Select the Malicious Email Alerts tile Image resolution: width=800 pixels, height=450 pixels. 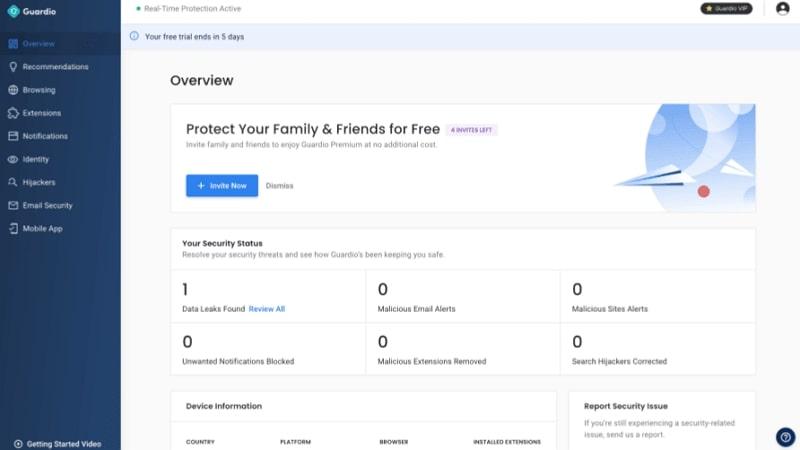point(462,298)
